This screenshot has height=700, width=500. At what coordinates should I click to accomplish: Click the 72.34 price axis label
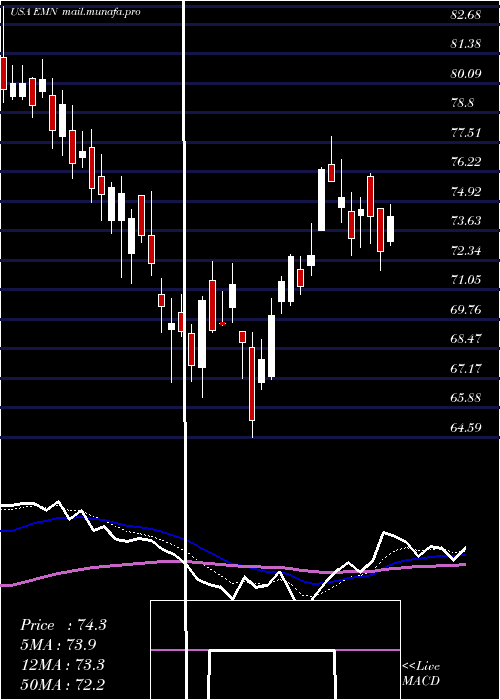[466, 250]
